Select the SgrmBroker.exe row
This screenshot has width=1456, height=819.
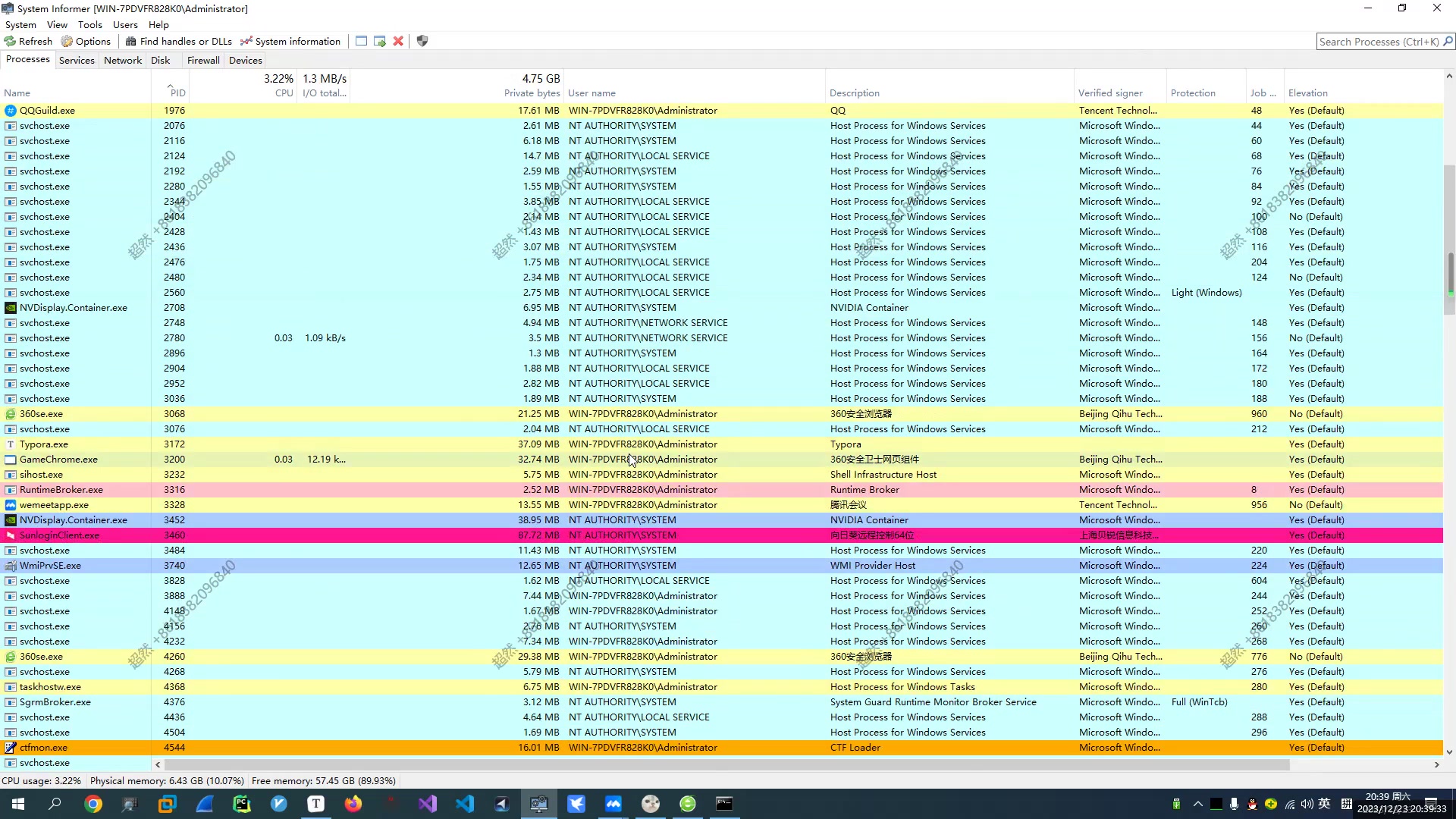(721, 701)
